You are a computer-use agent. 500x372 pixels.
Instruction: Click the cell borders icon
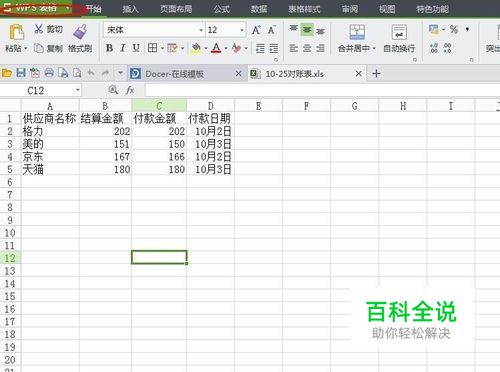point(152,48)
